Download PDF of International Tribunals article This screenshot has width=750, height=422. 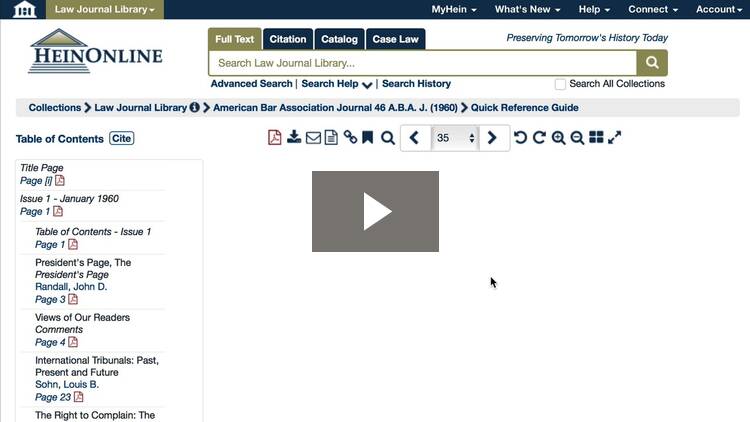(78, 397)
